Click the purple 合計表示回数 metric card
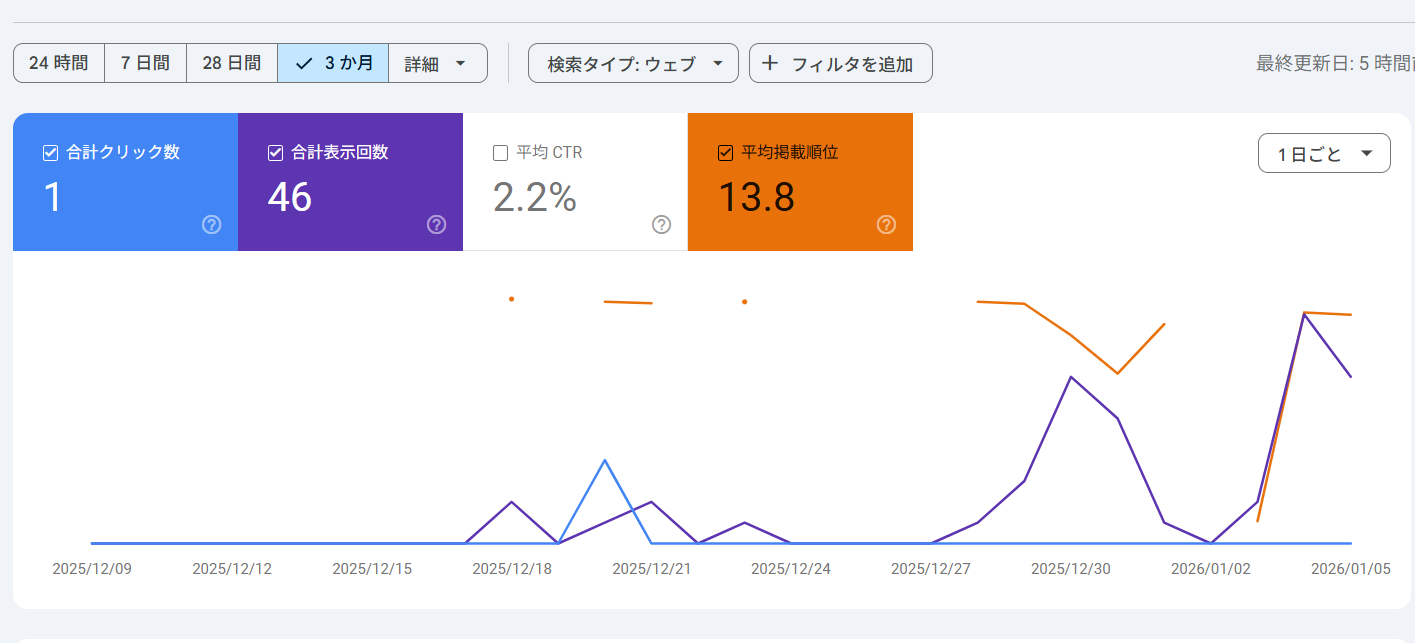 coord(350,182)
